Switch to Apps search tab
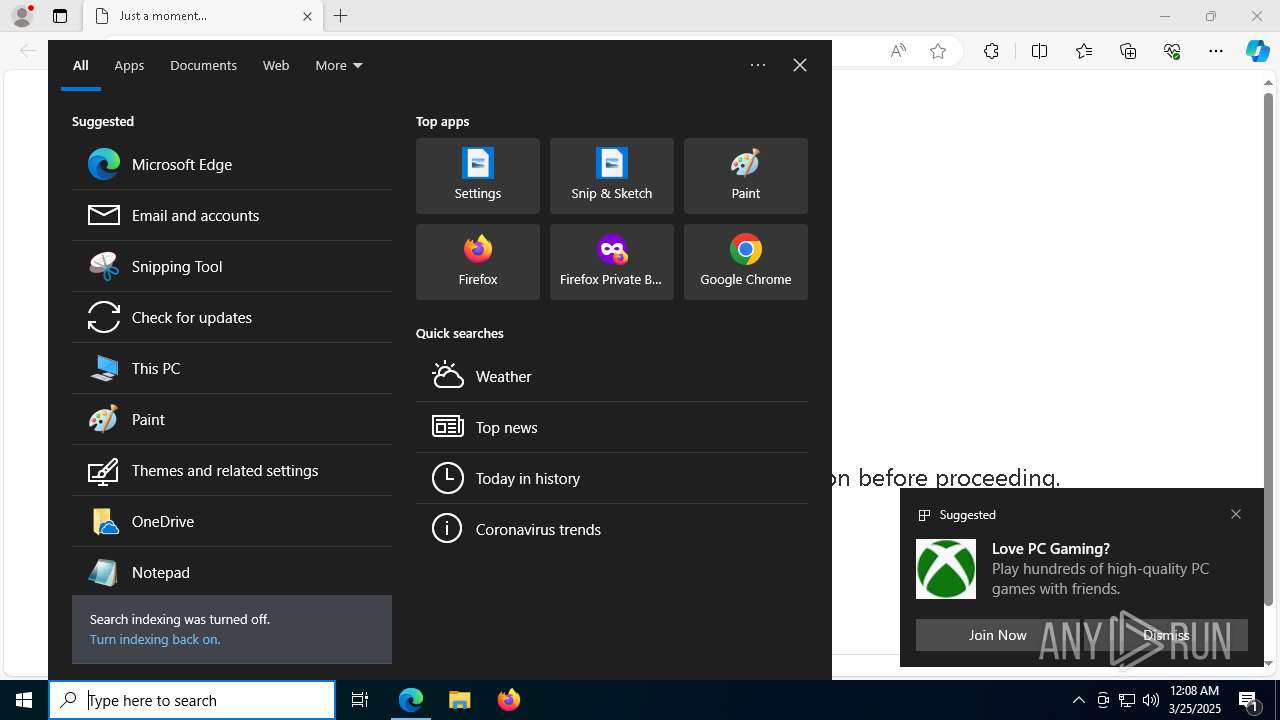 click(129, 65)
